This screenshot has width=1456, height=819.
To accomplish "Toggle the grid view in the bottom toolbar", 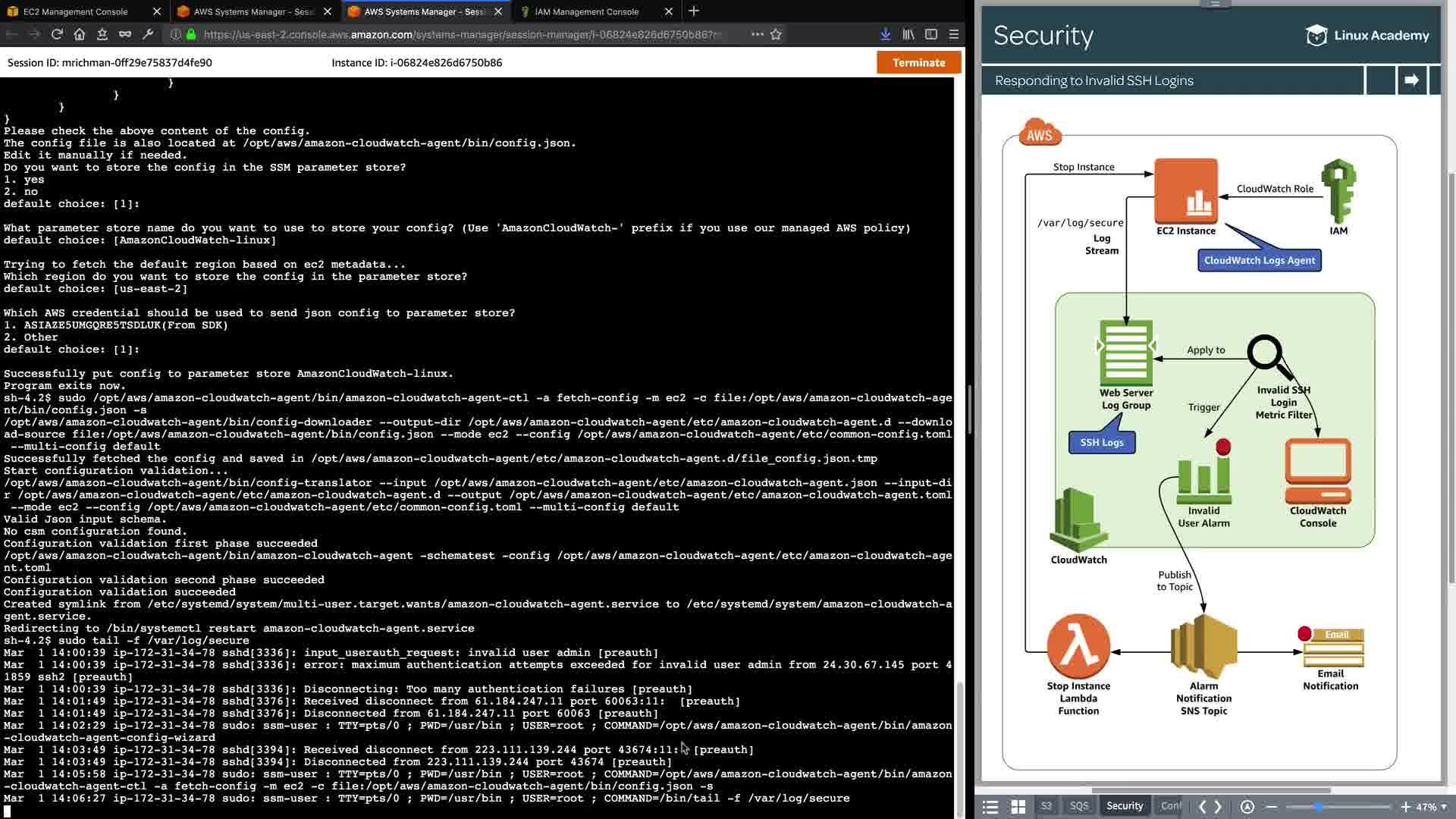I will [x=1018, y=807].
